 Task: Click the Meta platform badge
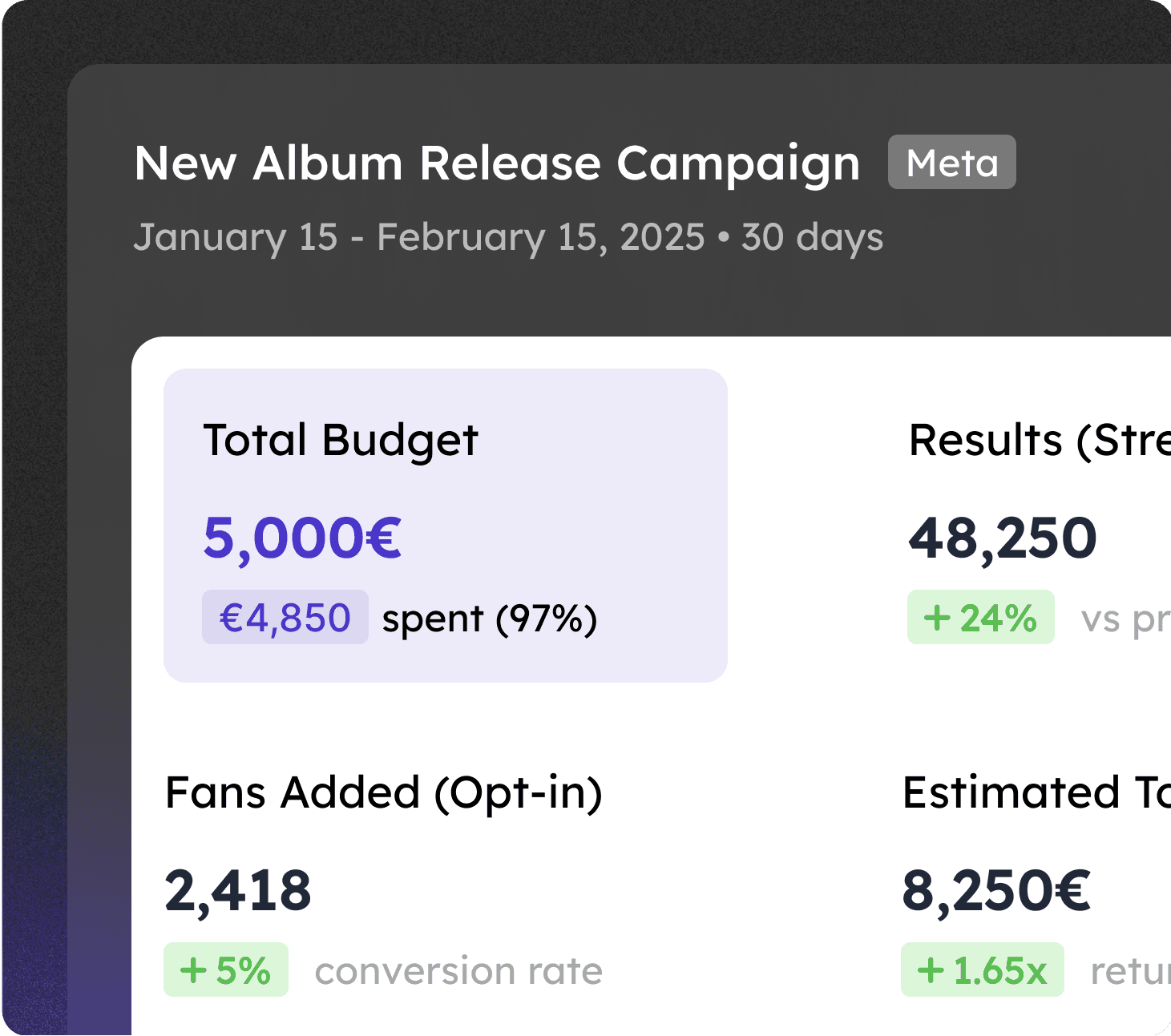(x=951, y=163)
